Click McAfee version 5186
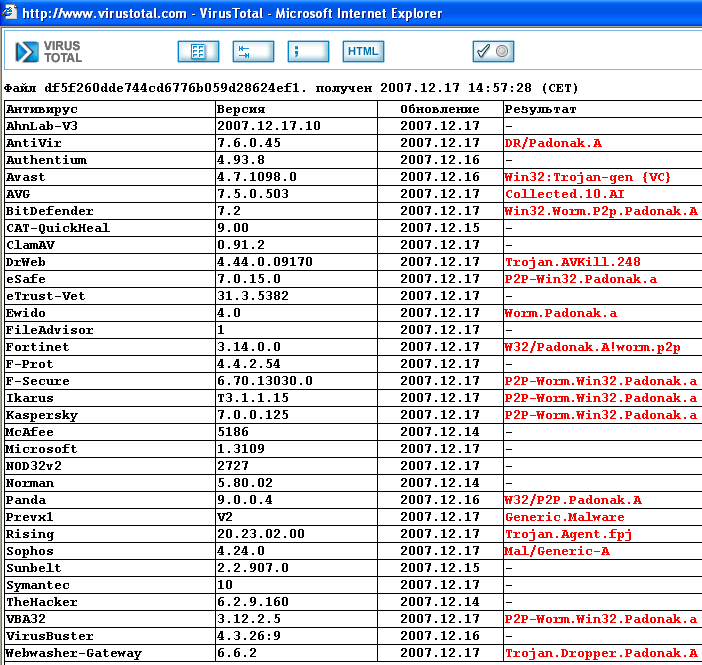Screen dimensions: 702x665 233,433
